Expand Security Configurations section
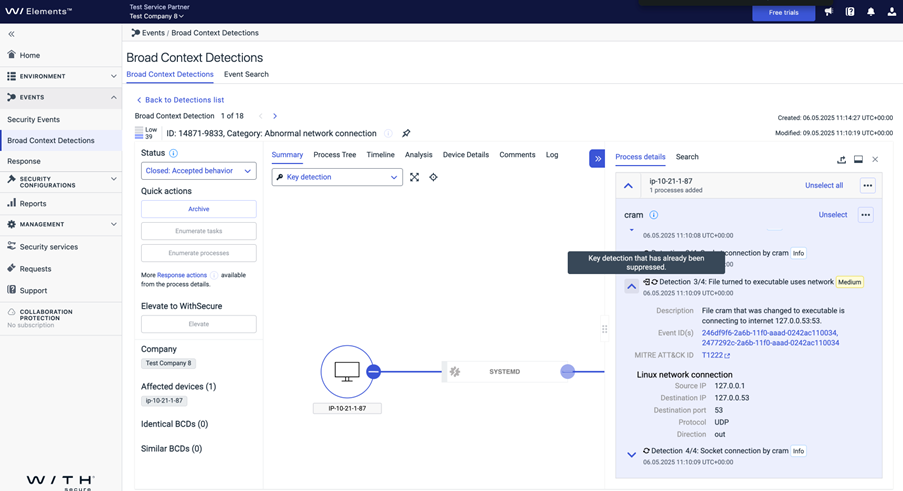 coord(60,182)
